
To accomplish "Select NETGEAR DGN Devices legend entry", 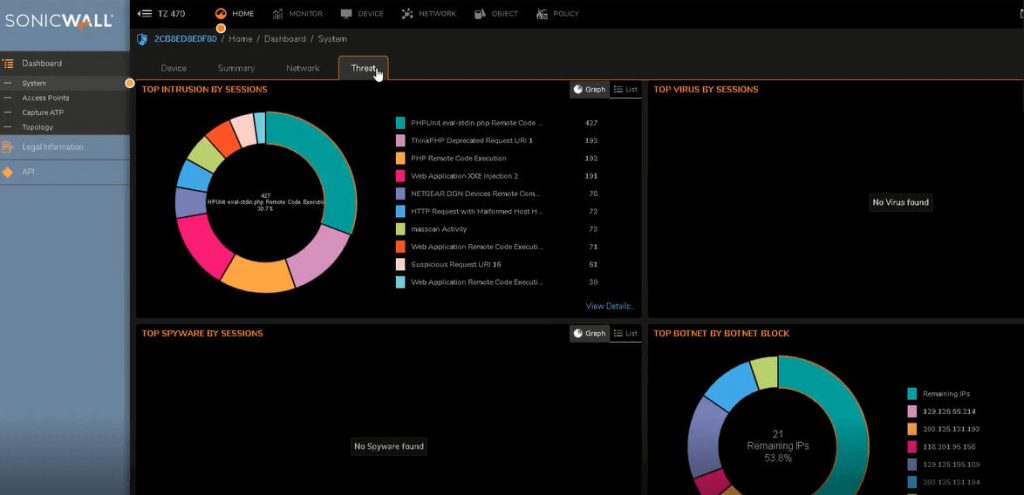I will click(475, 193).
